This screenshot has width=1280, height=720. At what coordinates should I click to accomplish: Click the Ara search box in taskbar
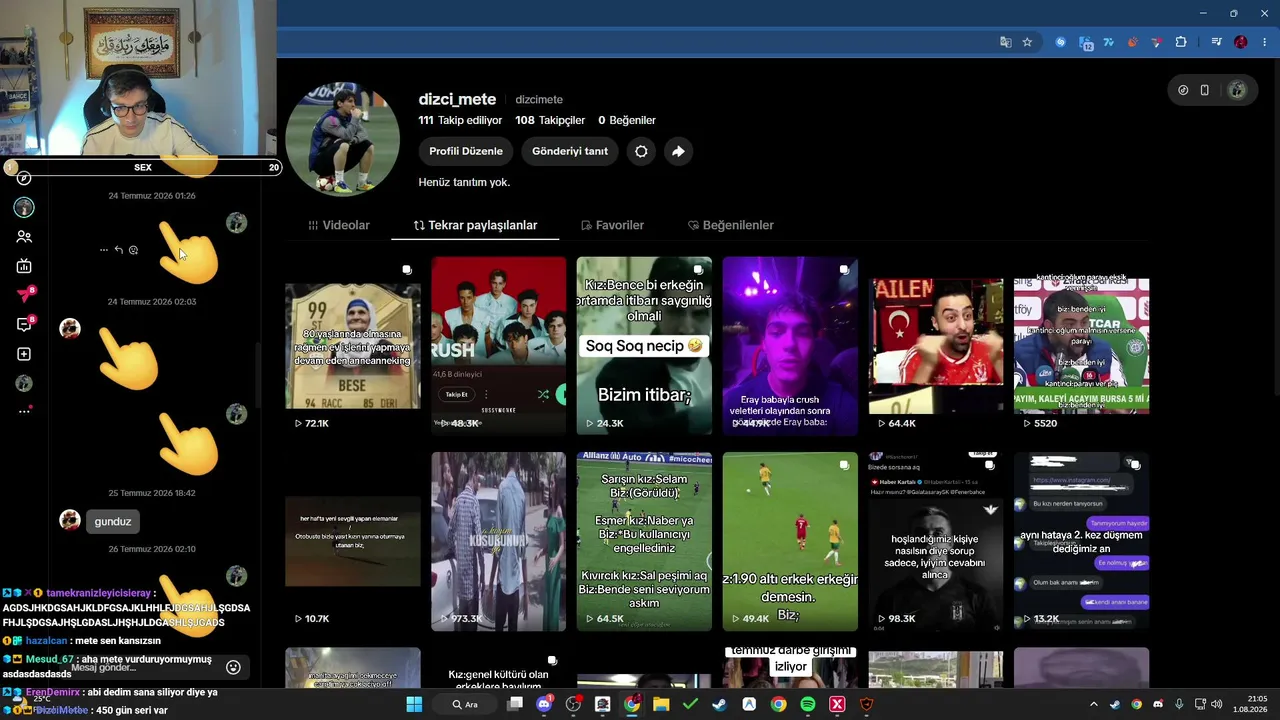(467, 704)
